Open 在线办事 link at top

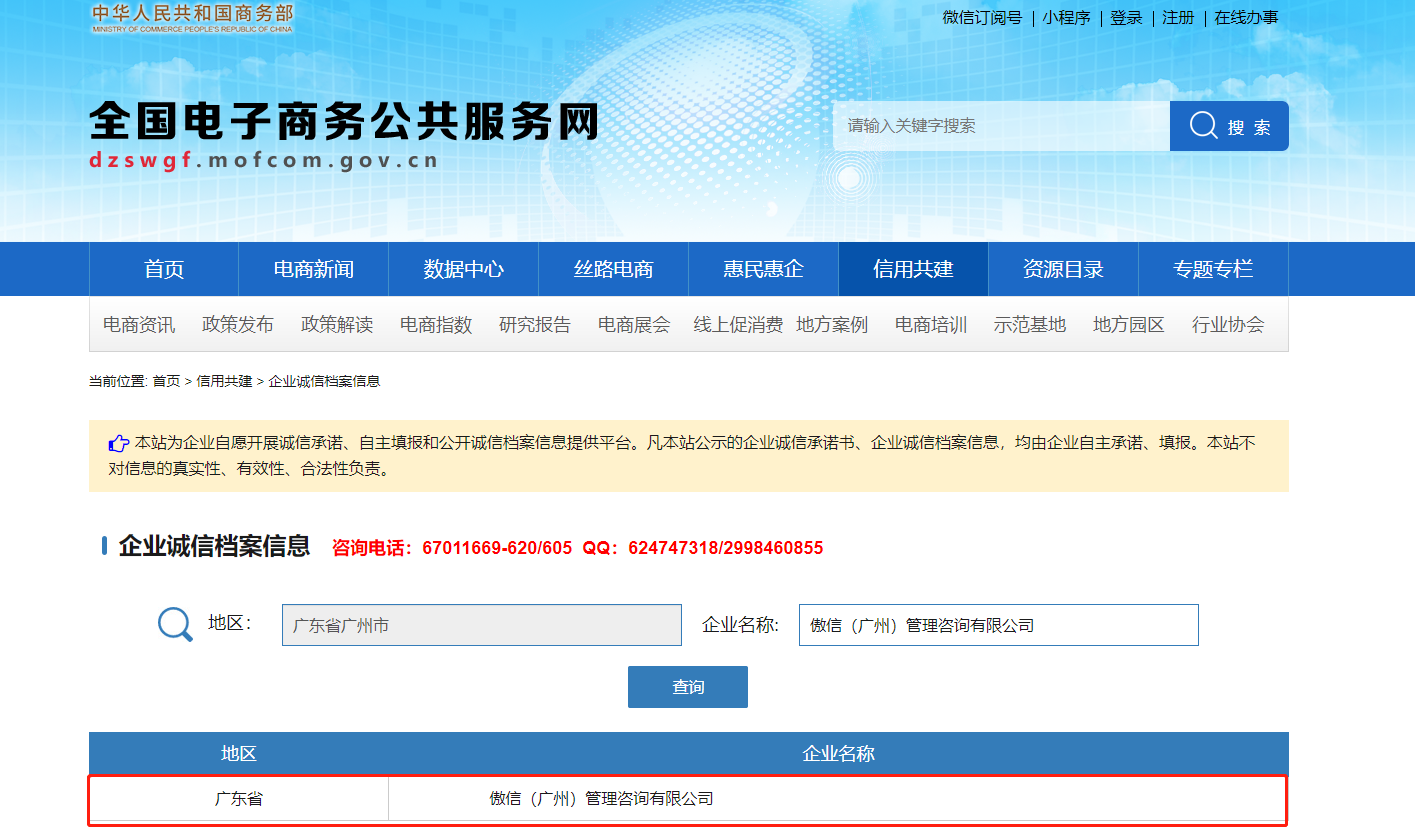point(1246,18)
